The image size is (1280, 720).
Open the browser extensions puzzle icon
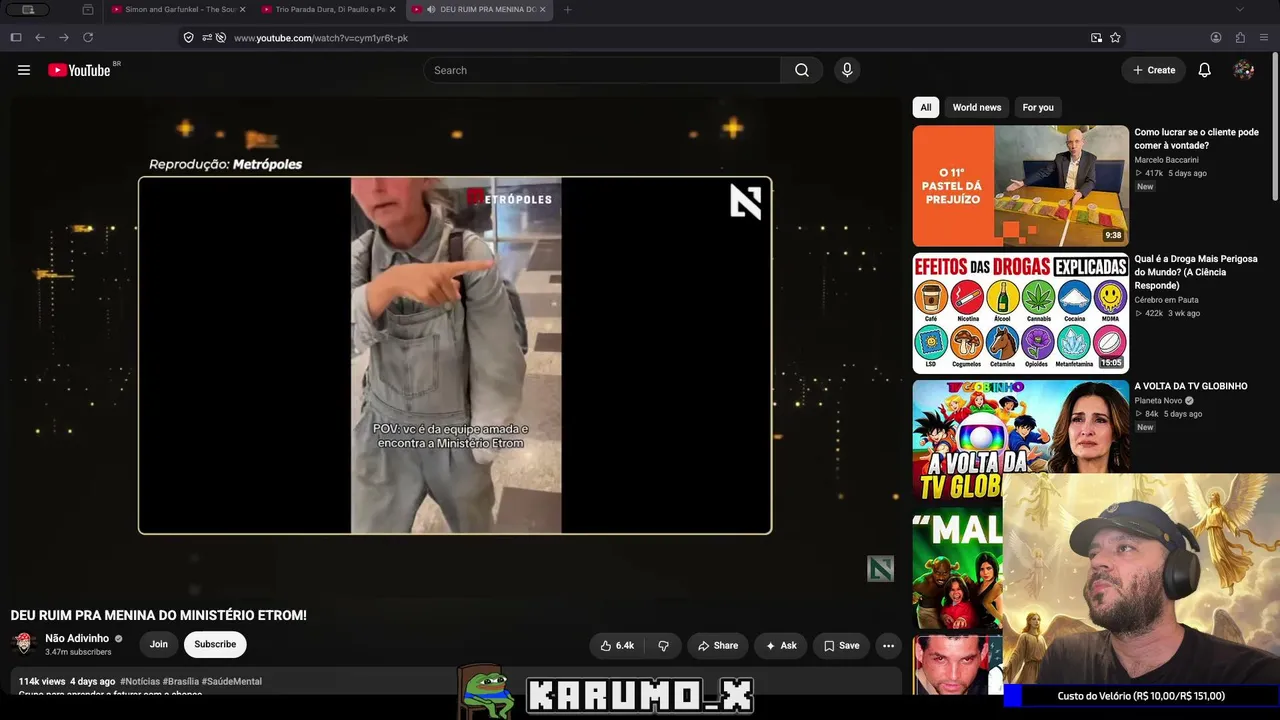(1240, 38)
